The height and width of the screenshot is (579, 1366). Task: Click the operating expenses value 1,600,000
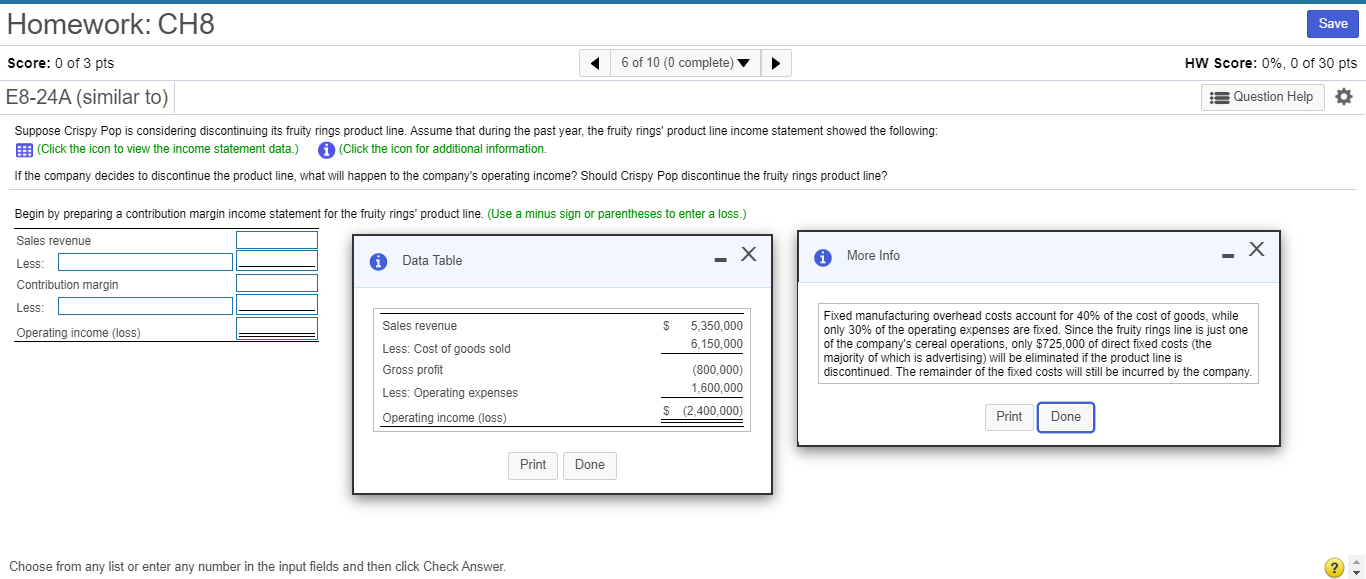(x=716, y=388)
